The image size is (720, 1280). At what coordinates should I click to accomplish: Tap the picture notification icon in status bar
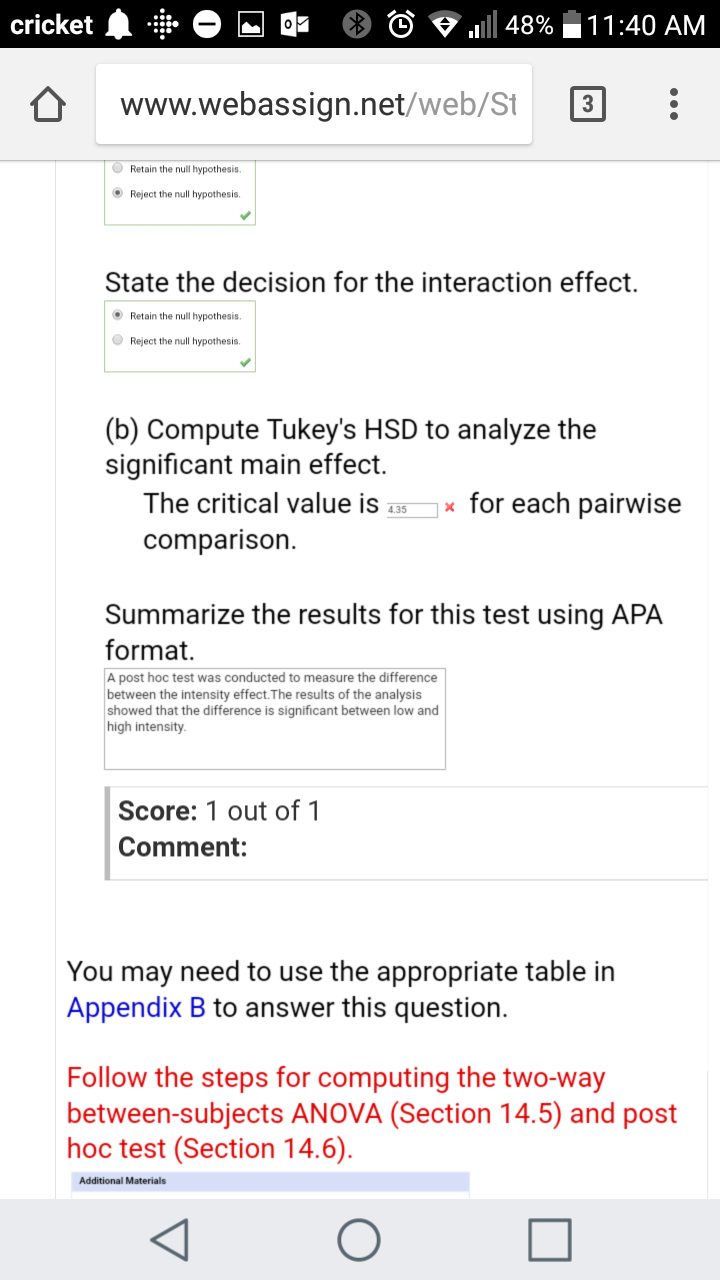[251, 25]
